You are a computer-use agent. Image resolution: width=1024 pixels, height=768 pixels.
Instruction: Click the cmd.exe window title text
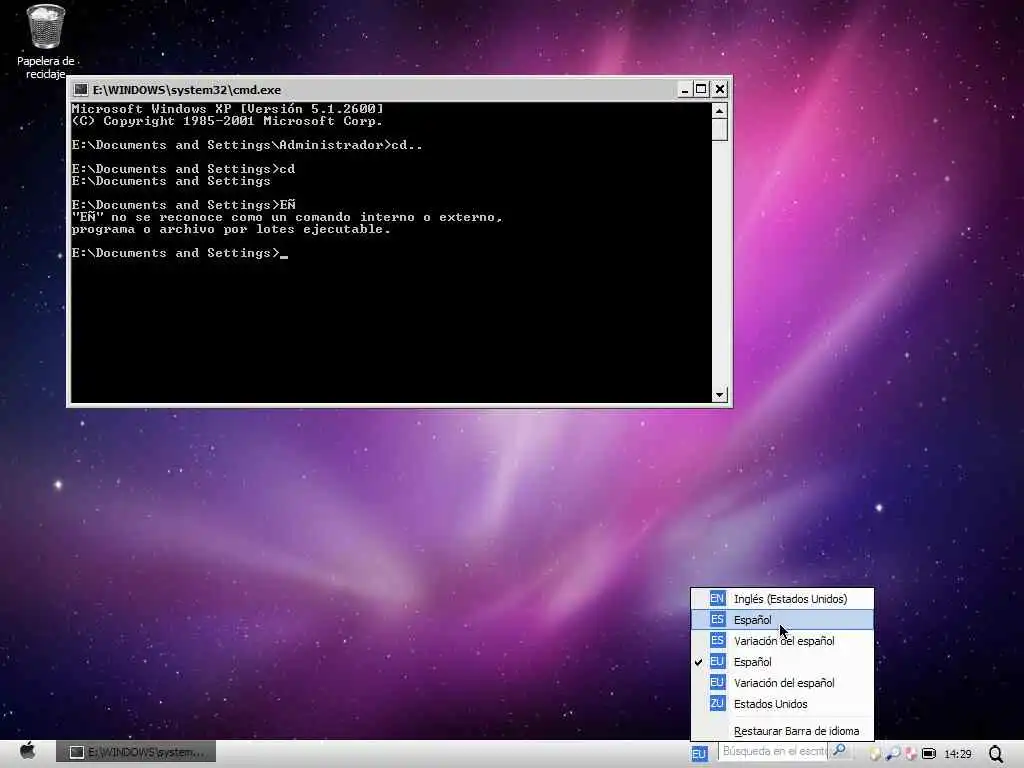pyautogui.click(x=187, y=90)
